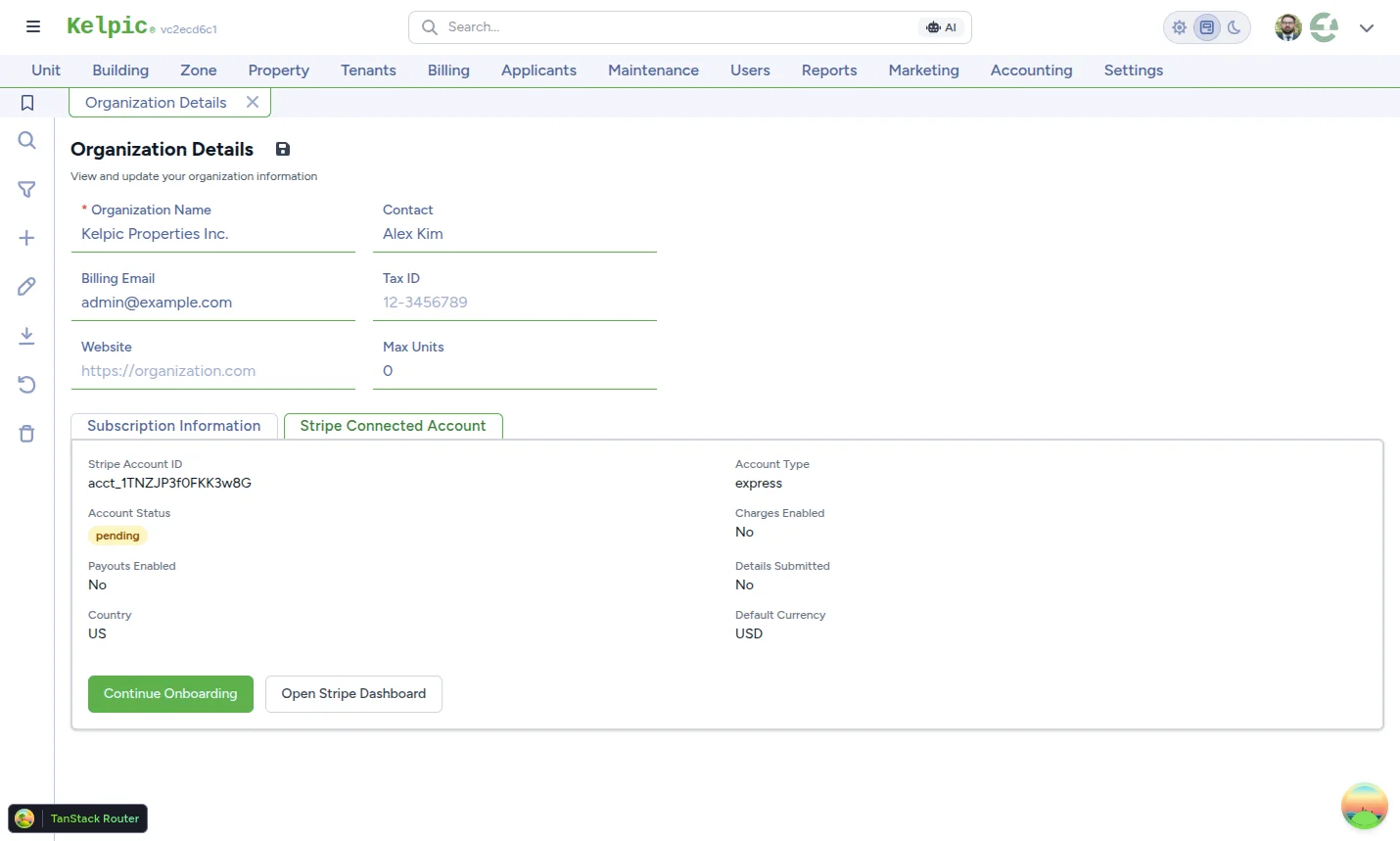Click the sidebar add plus icon
This screenshot has width=1400, height=841.
(27, 238)
